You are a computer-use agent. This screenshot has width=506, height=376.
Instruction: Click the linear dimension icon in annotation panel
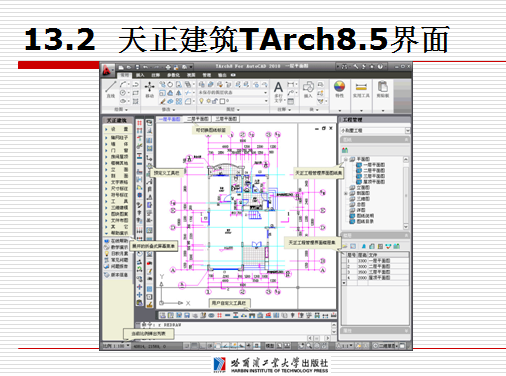[290, 84]
